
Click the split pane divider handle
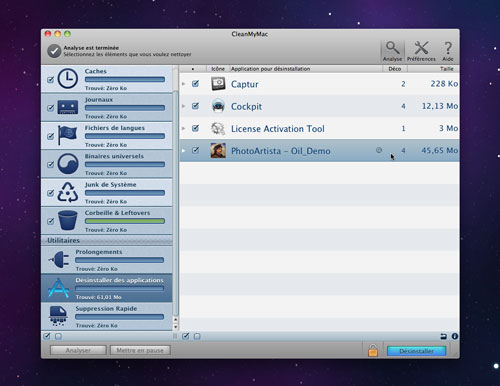pos(175,336)
